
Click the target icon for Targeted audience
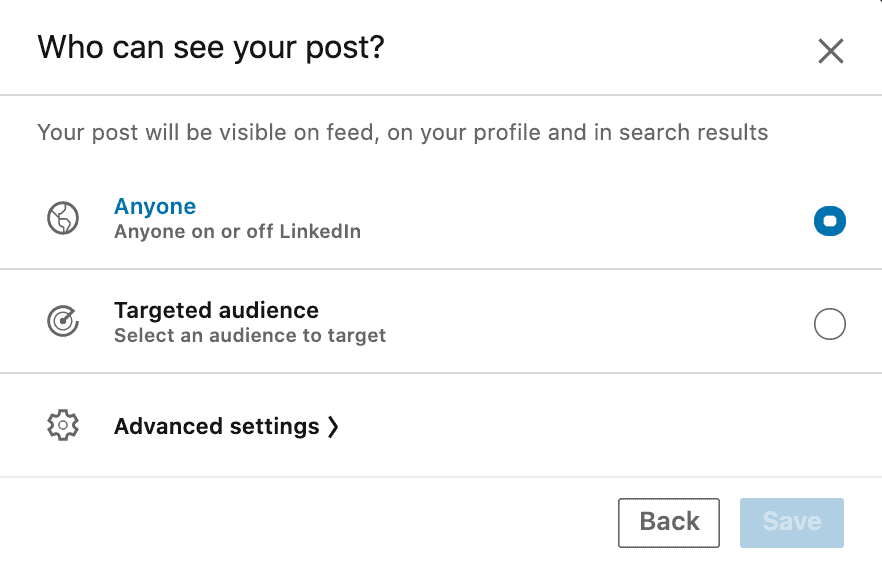pyautogui.click(x=63, y=322)
